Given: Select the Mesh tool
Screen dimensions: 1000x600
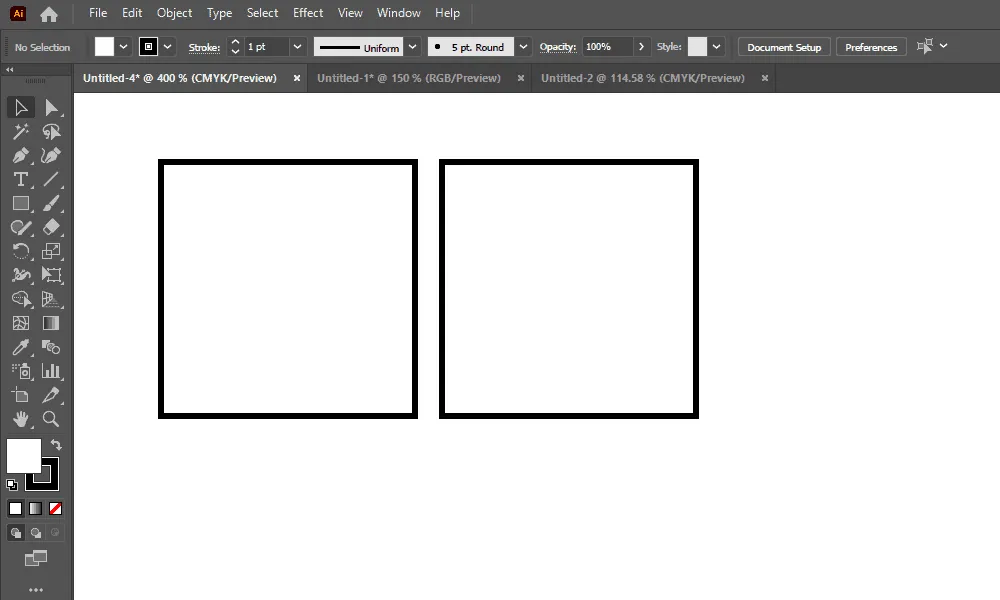Looking at the screenshot, I should click(21, 323).
